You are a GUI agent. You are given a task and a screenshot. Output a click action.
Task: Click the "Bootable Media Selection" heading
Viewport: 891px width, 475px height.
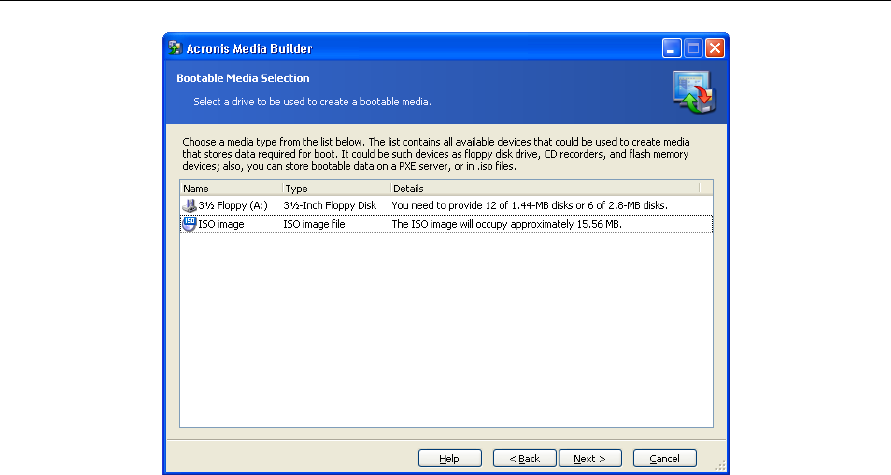243,78
